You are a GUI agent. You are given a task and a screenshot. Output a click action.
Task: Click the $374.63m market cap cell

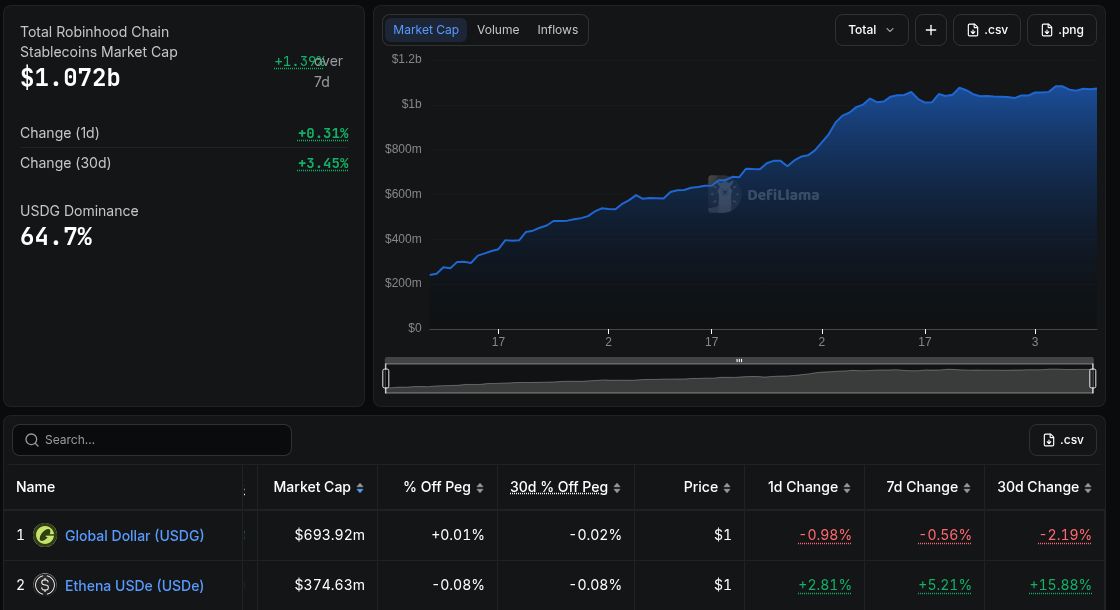[x=329, y=585]
